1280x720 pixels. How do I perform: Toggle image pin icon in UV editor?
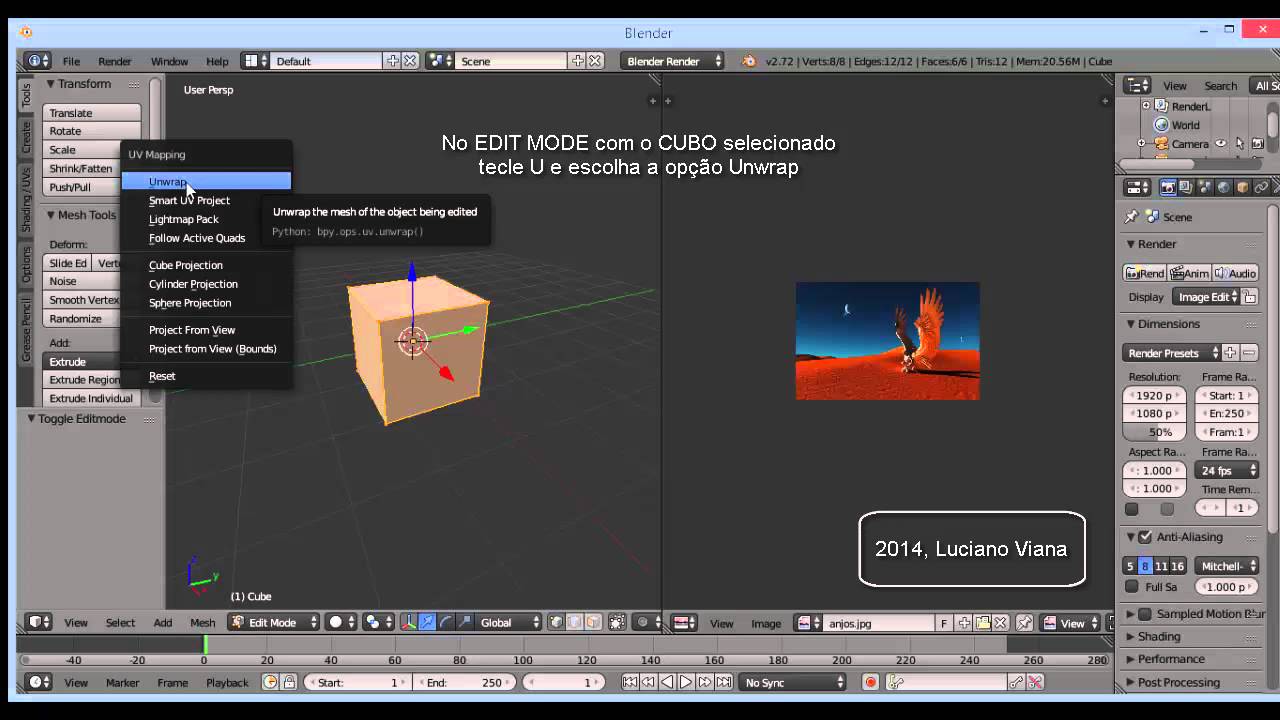(x=1025, y=623)
